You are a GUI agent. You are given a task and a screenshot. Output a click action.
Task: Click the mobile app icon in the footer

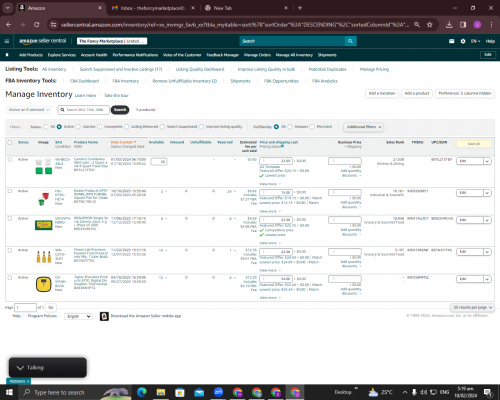(x=104, y=316)
